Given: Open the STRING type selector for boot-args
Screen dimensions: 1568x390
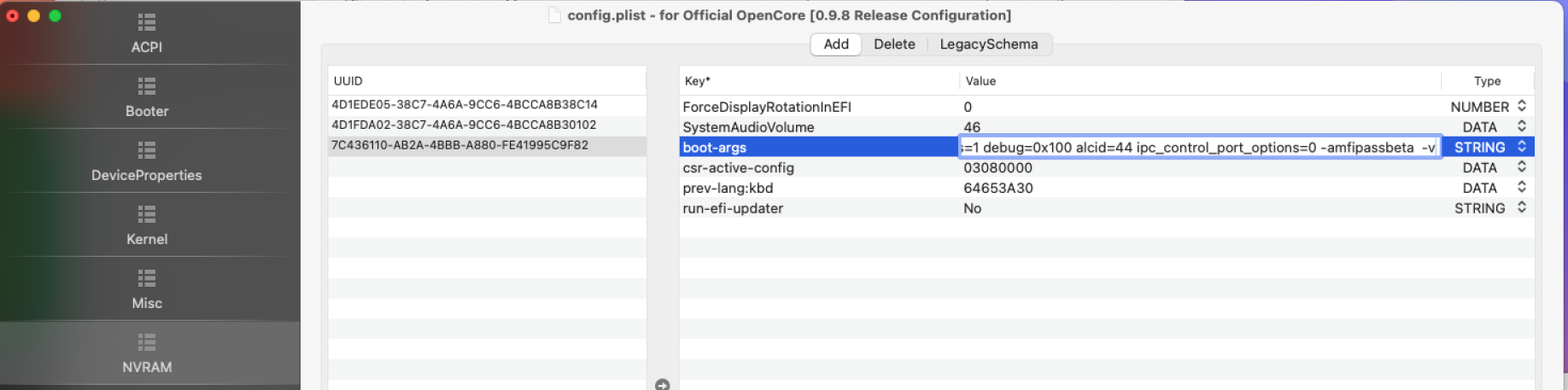Looking at the screenshot, I should [x=1521, y=147].
